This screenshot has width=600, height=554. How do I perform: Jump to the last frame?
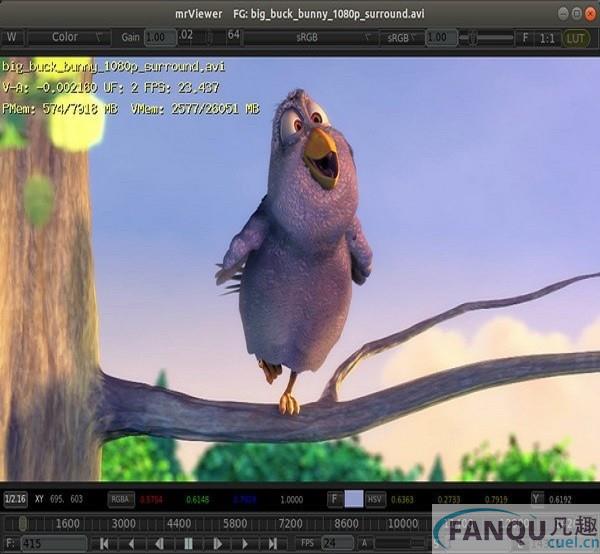tap(272, 544)
